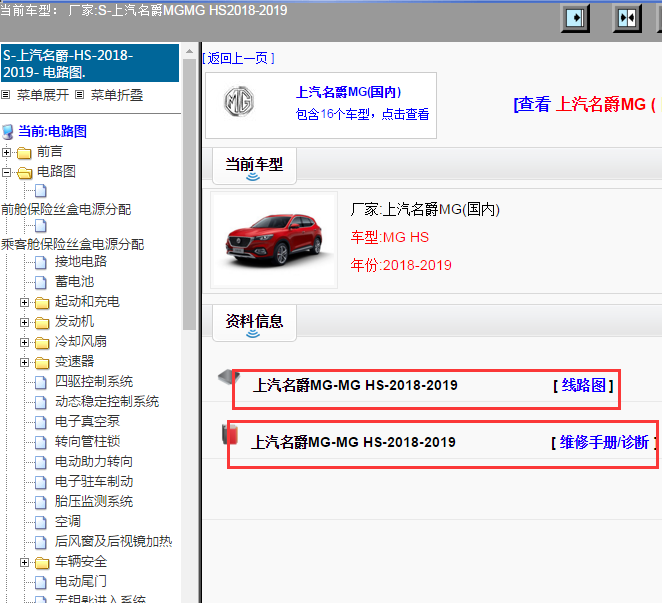Open 乘客舱保险丝盒电源分配 tree item
The height and width of the screenshot is (603, 662).
click(72, 244)
